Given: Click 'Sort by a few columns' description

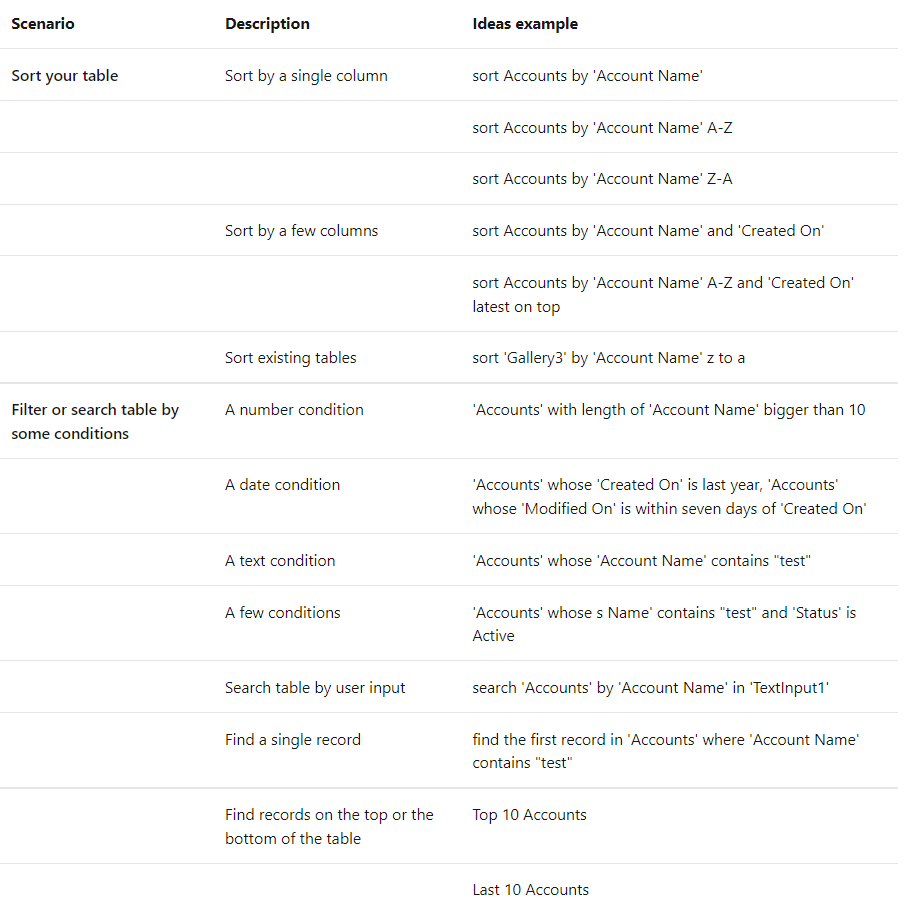Looking at the screenshot, I should [301, 231].
